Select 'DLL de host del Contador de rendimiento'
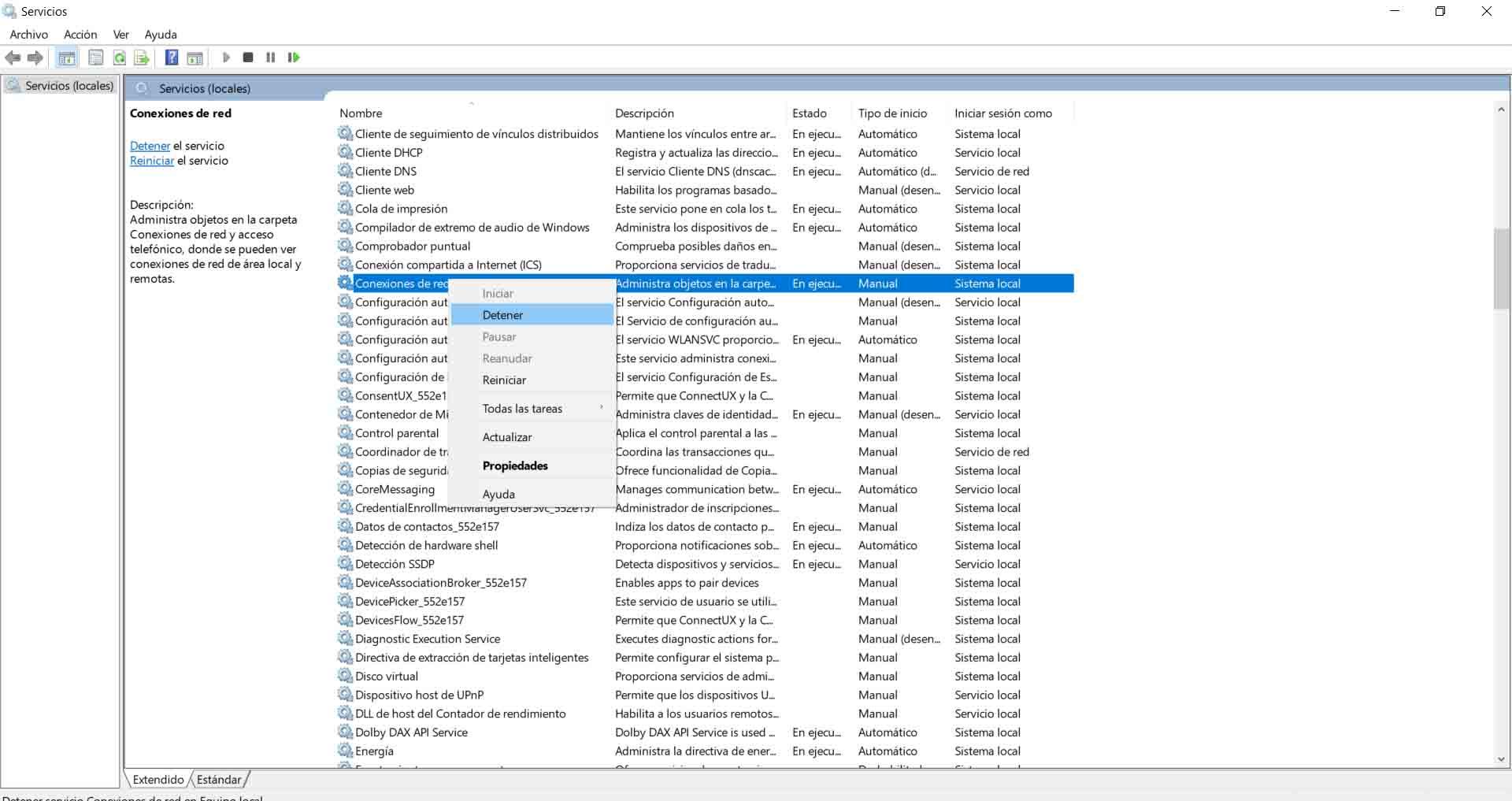 tap(460, 714)
